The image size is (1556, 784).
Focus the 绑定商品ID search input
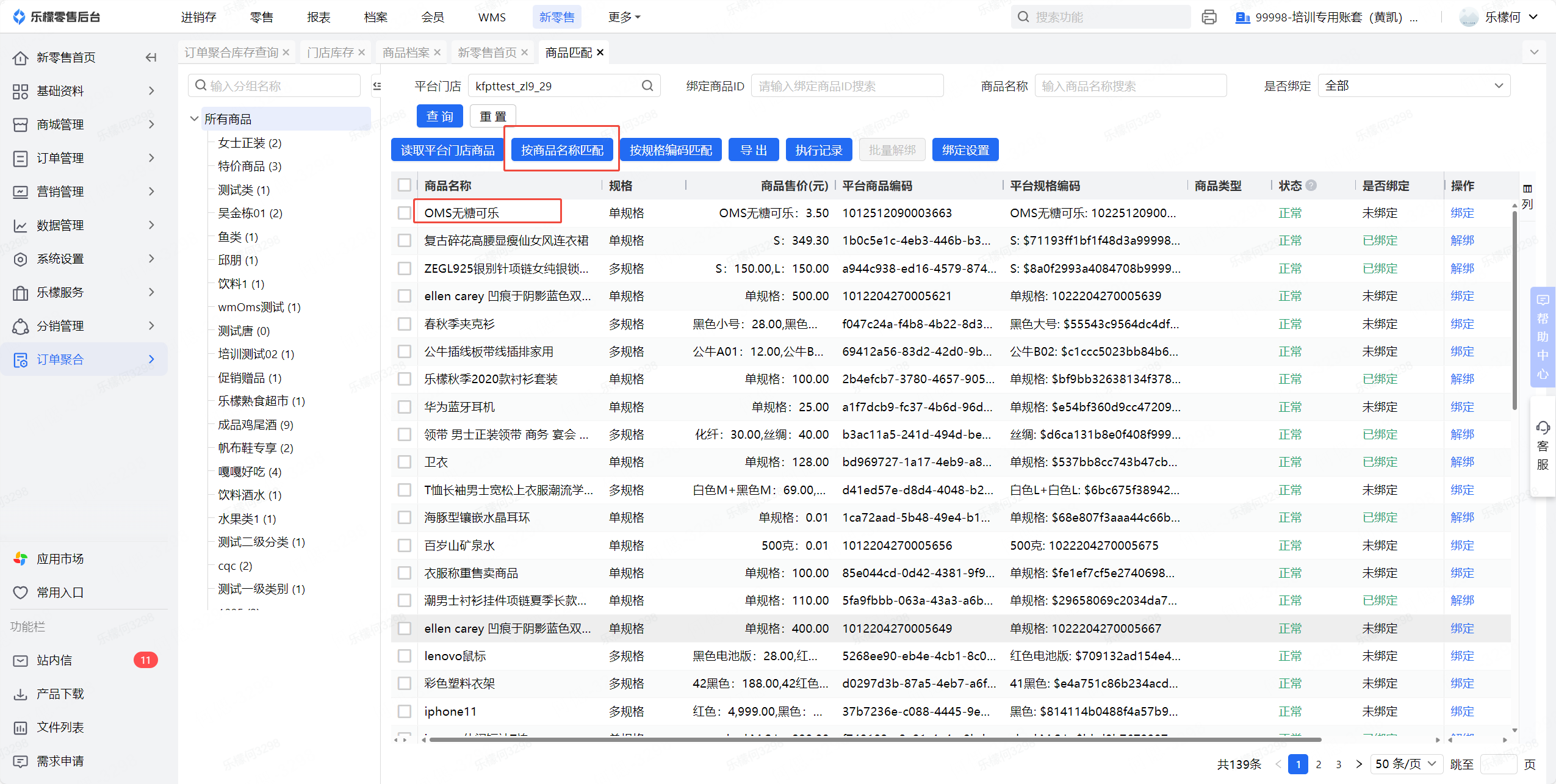click(846, 86)
